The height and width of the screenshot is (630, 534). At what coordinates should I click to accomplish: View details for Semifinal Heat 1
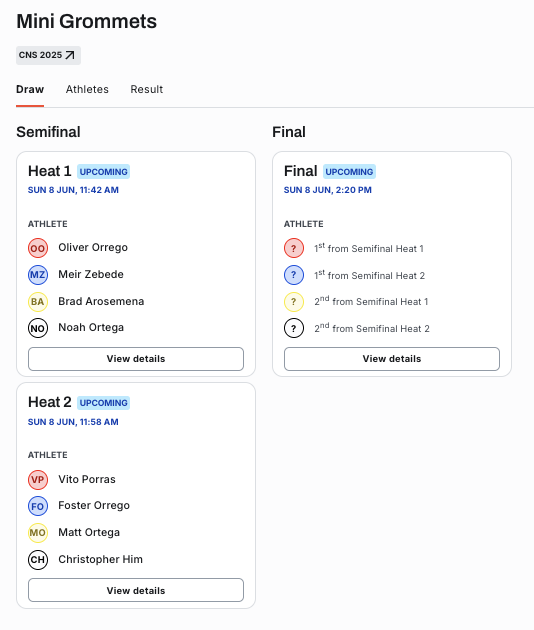(x=136, y=359)
